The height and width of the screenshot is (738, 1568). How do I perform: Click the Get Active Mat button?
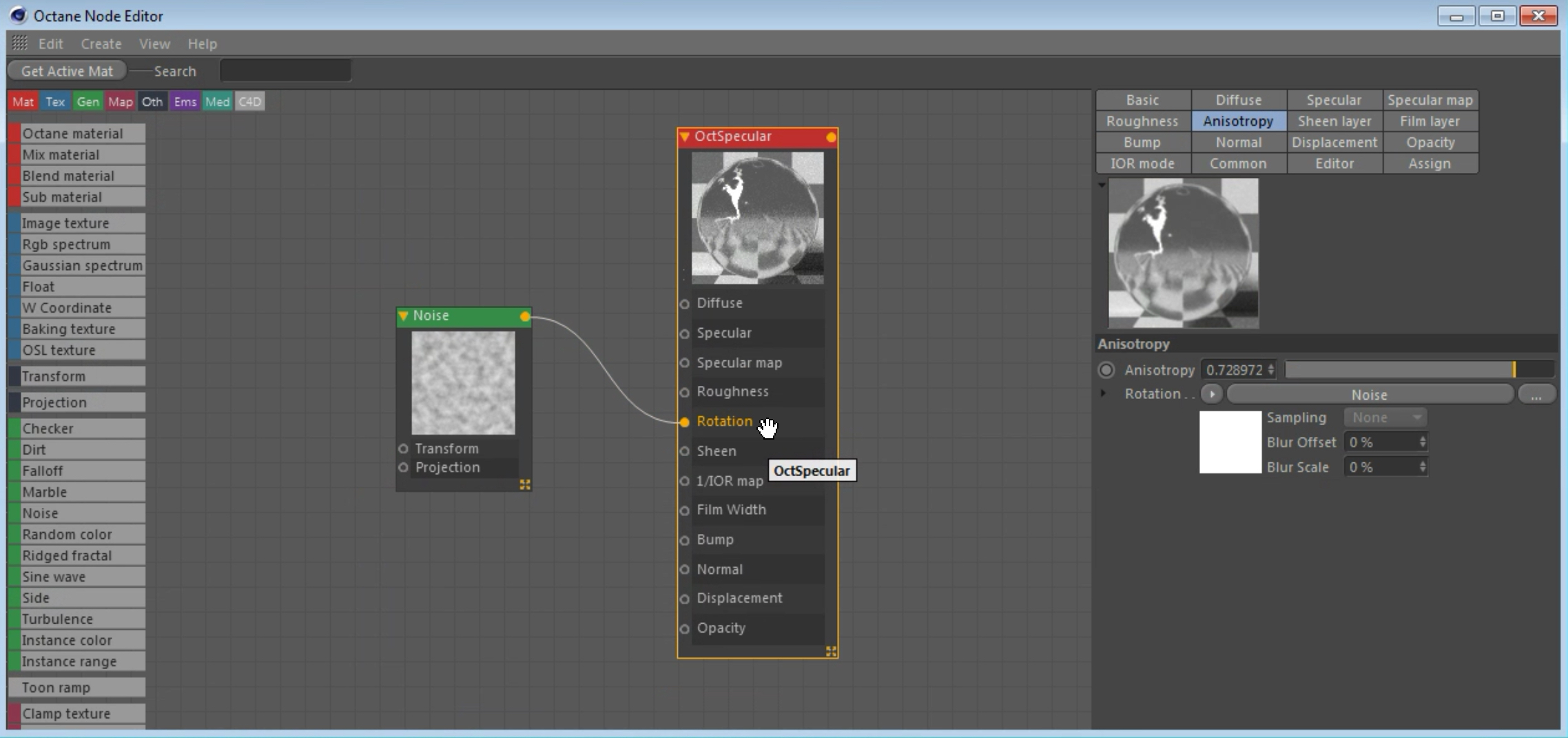[x=67, y=71]
